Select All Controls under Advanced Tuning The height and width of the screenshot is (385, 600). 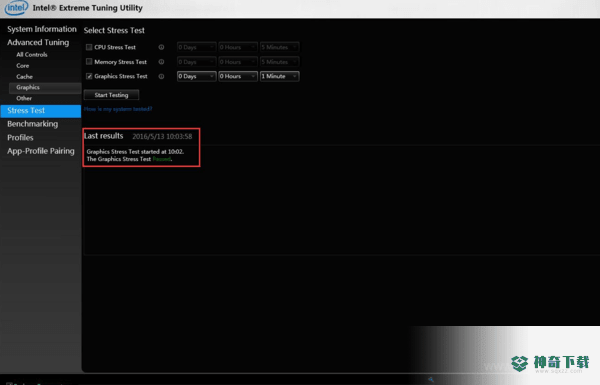coord(32,55)
